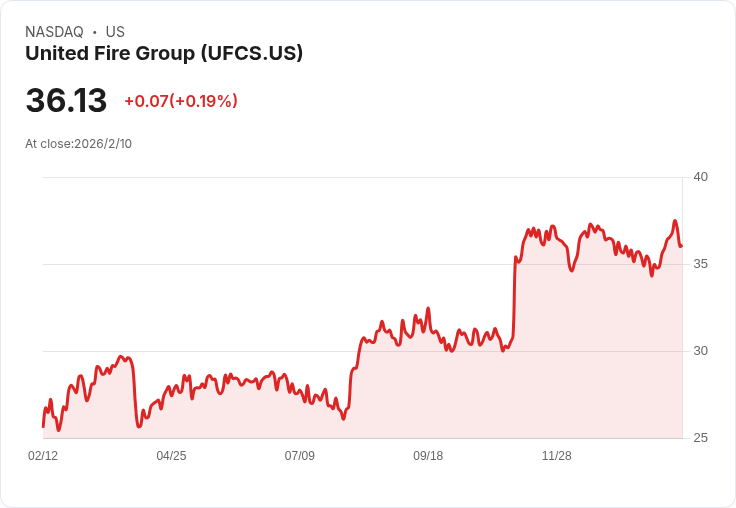Click the 40 y-axis price label
Image resolution: width=736 pixels, height=508 pixels.
pyautogui.click(x=700, y=177)
